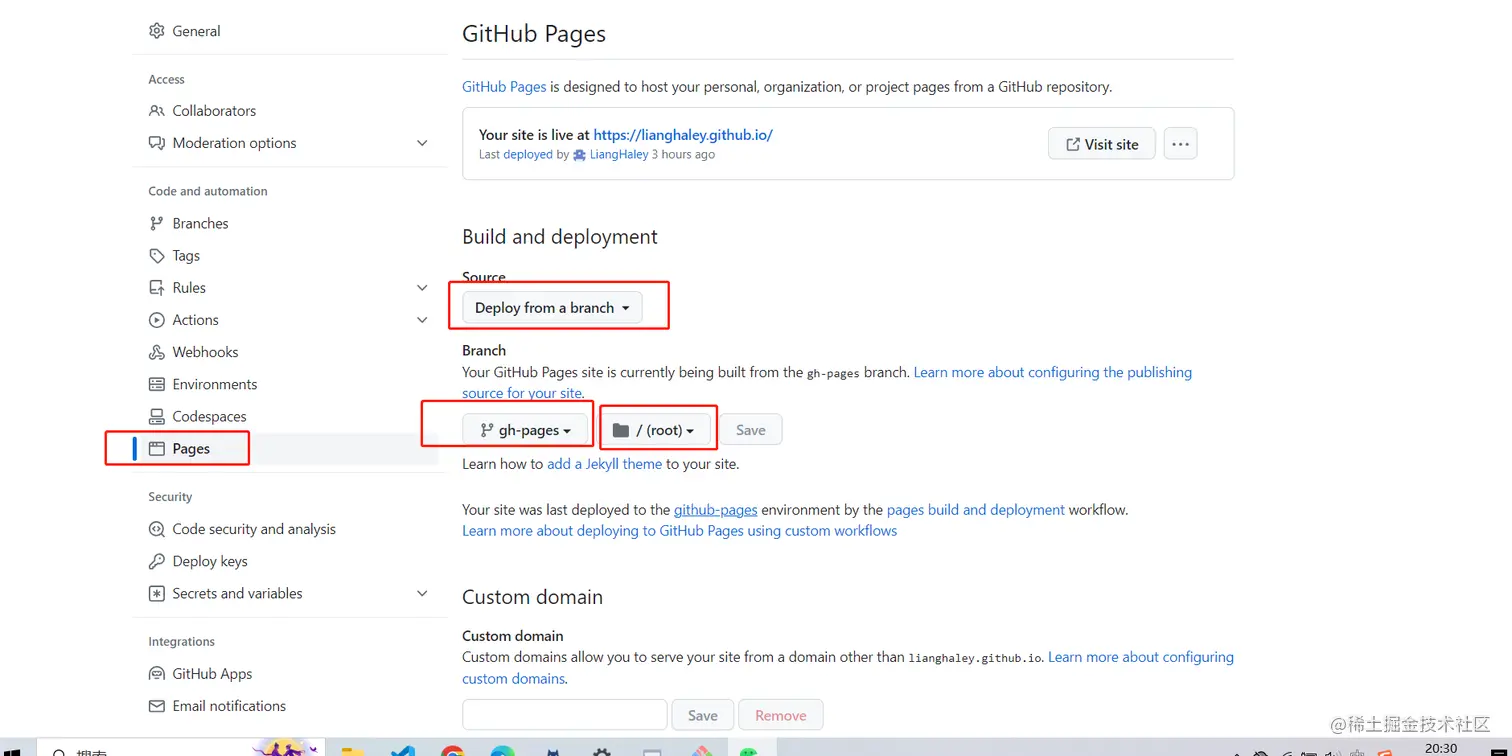Click the "add a Jekyll theme" link
This screenshot has width=1512, height=756.
tap(604, 464)
